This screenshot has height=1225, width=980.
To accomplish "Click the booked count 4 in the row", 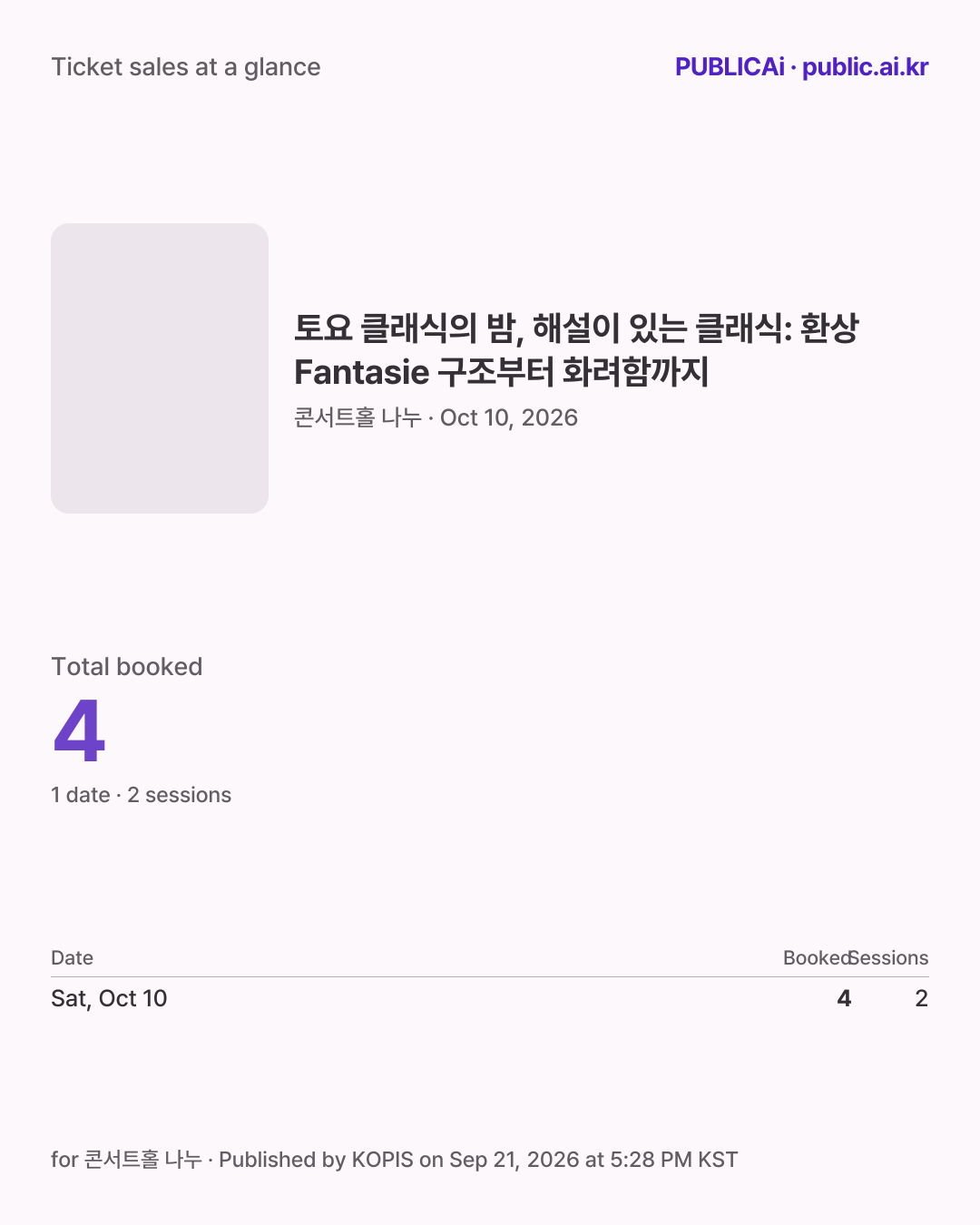I will coord(844,998).
